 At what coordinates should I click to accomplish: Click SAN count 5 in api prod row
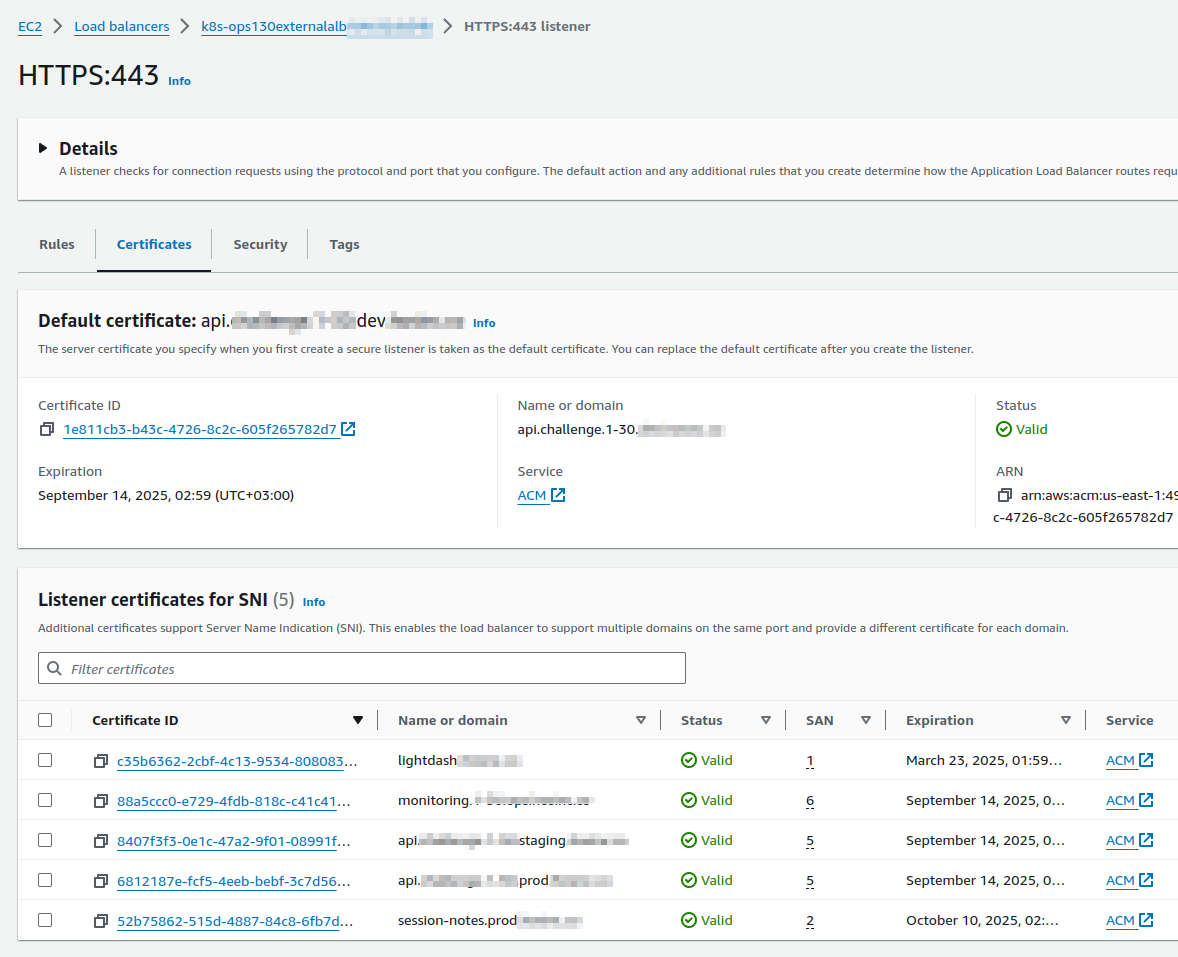(810, 880)
